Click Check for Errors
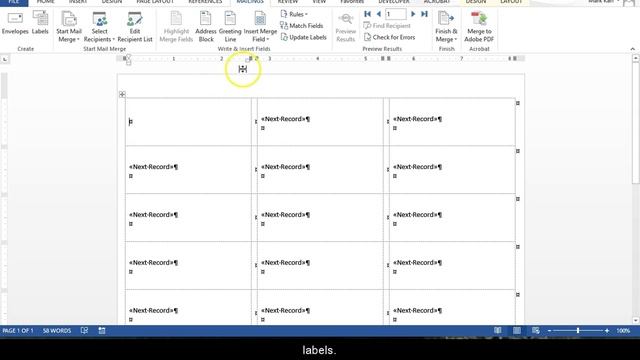Screen dimensions: 640x360 (x=389, y=37)
